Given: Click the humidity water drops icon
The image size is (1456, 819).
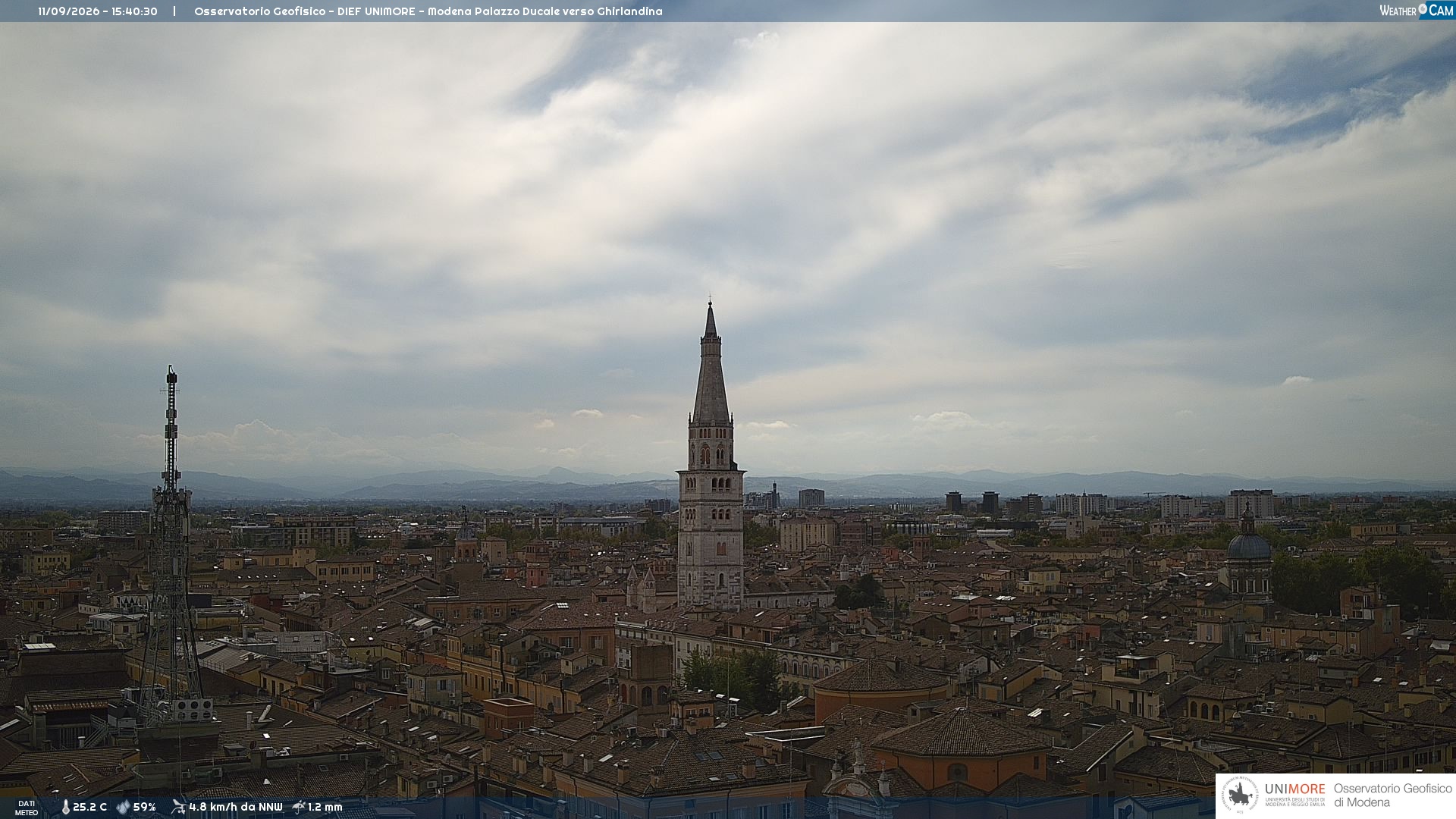Looking at the screenshot, I should coord(123,808).
